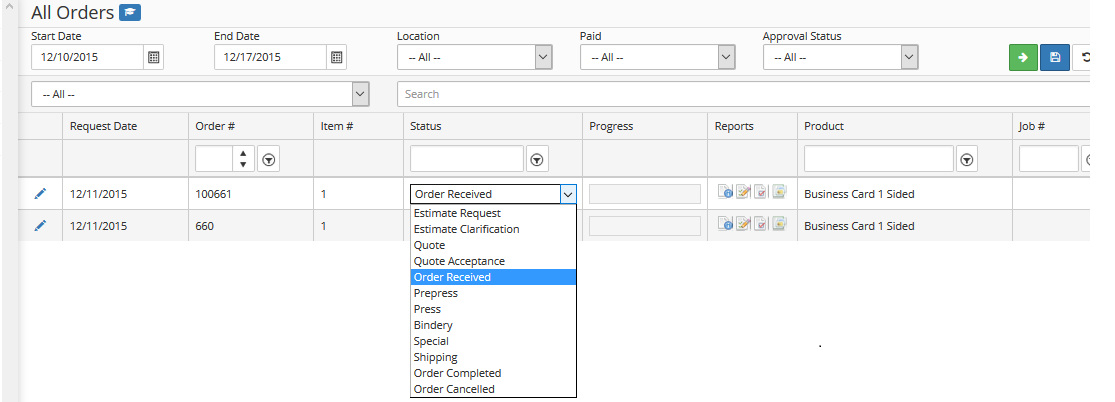Click the green arrow go button
Image resolution: width=1115 pixels, height=402 pixels.
pyautogui.click(x=1023, y=57)
